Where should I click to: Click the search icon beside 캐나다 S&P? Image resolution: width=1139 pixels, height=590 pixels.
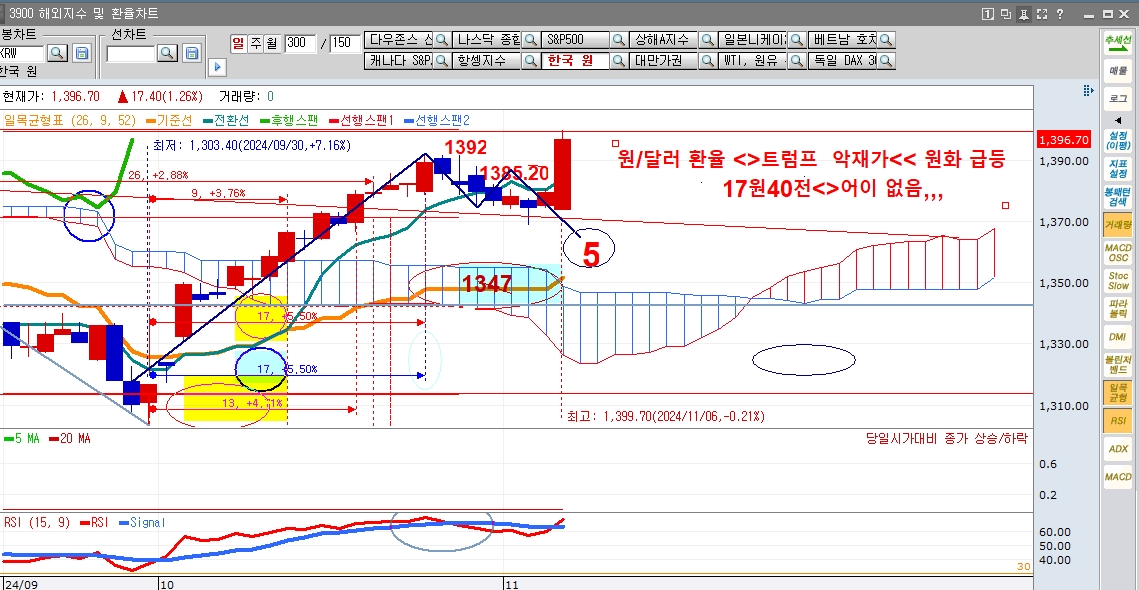click(442, 61)
